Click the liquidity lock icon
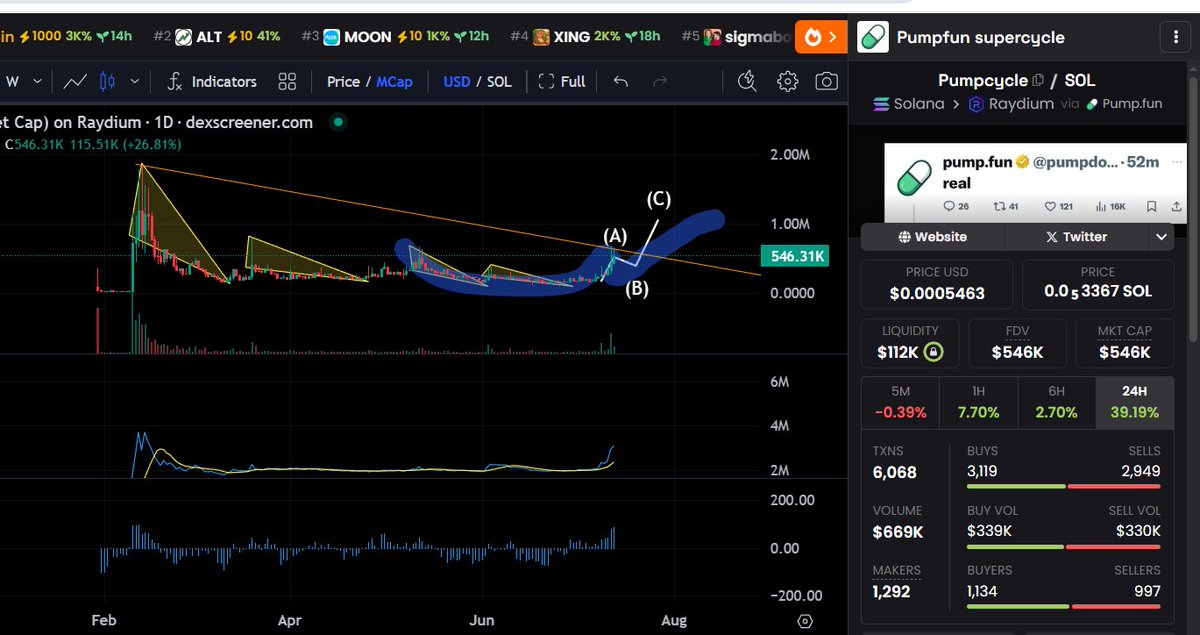Viewport: 1200px width, 635px height. pos(933,352)
